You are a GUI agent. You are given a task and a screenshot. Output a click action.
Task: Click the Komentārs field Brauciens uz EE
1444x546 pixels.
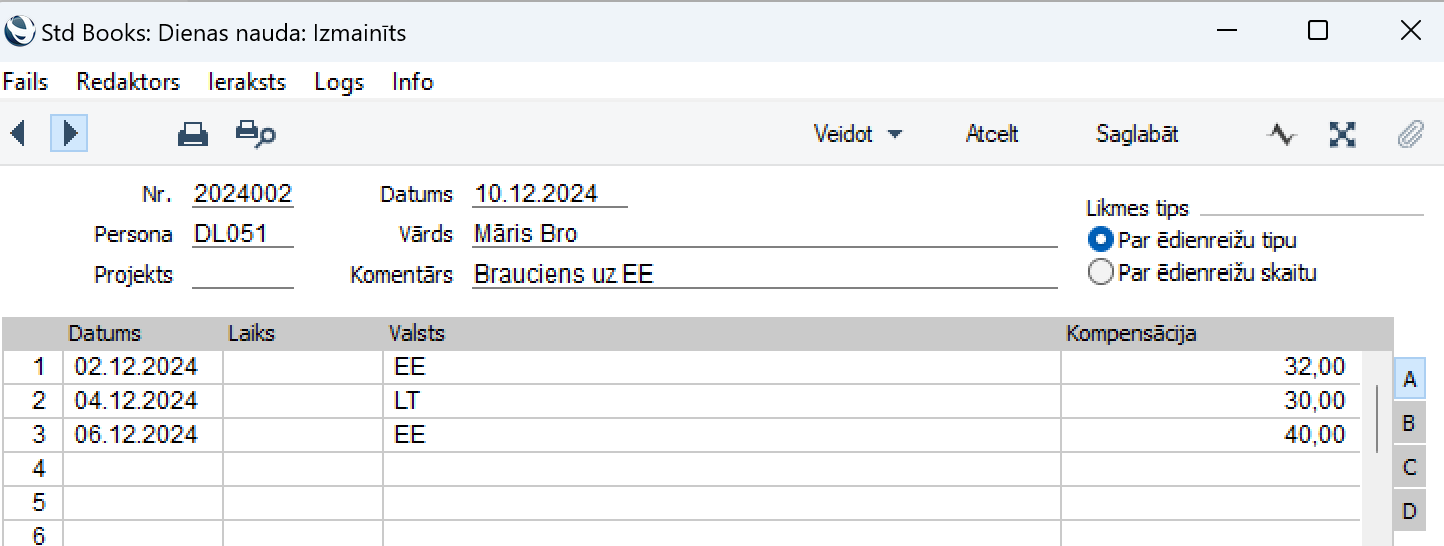764,274
